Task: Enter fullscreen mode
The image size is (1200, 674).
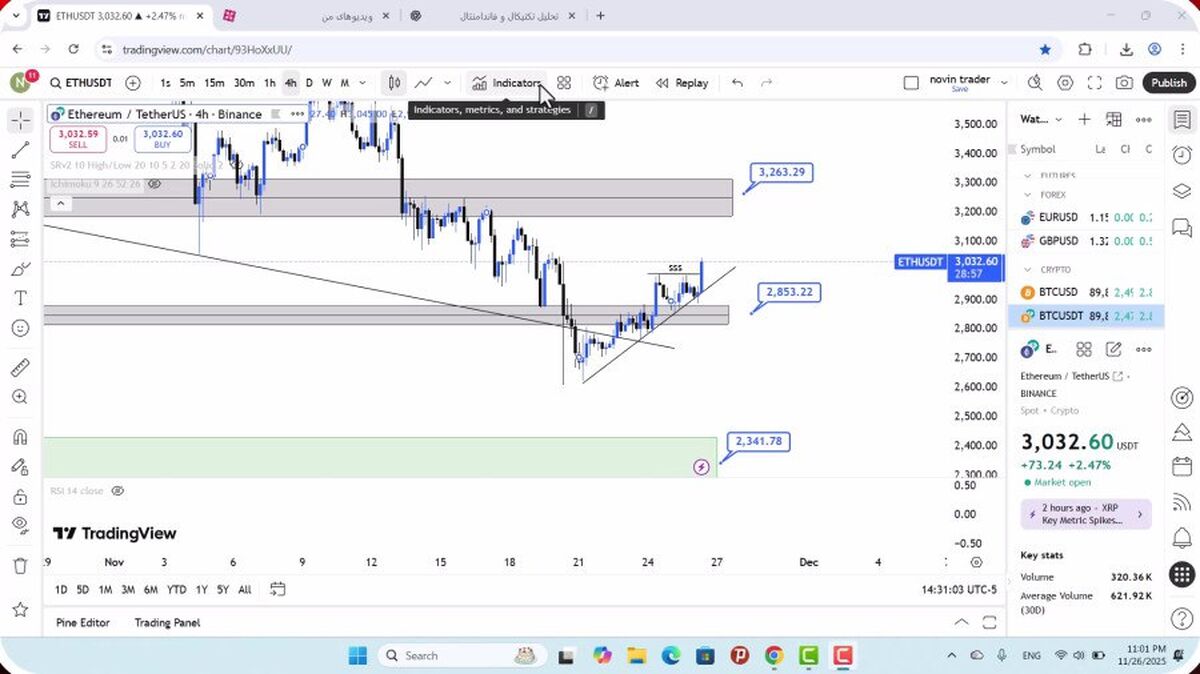Action: tap(1095, 83)
